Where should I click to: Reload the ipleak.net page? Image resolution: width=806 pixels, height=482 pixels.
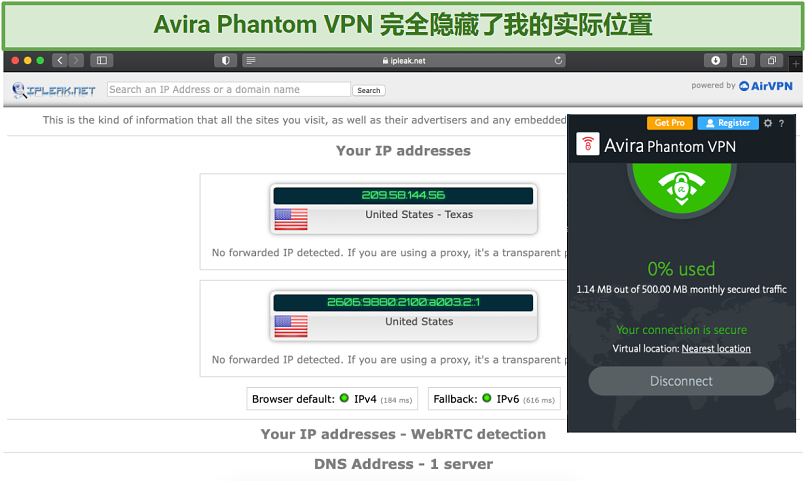coord(558,61)
